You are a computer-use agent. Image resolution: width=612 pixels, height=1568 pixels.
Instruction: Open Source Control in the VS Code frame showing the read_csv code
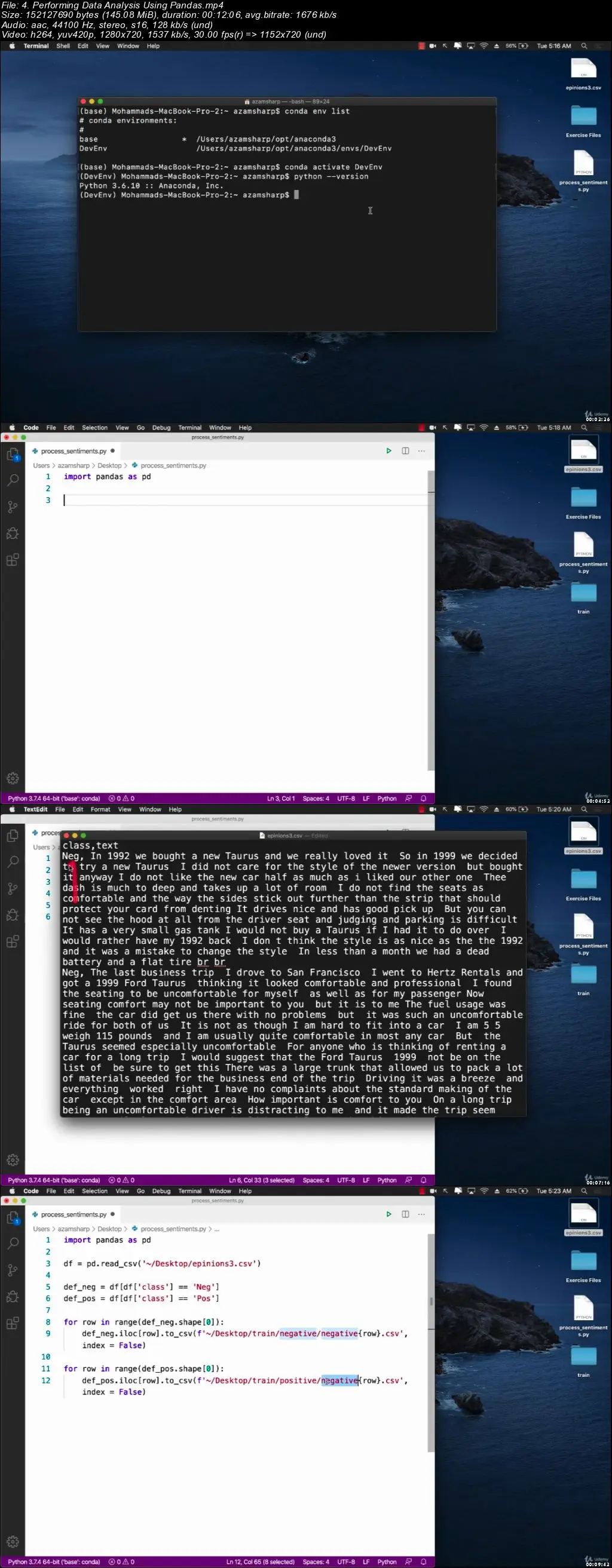[x=12, y=1271]
